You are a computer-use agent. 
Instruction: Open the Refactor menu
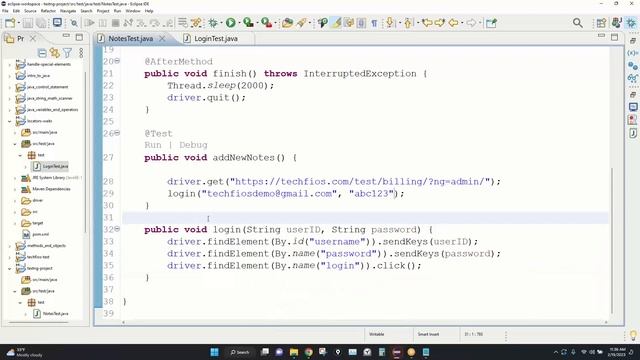[48, 11]
